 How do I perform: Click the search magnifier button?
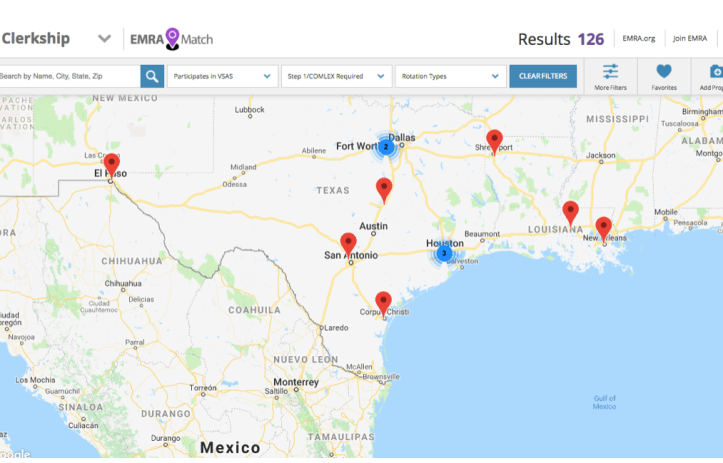point(152,76)
